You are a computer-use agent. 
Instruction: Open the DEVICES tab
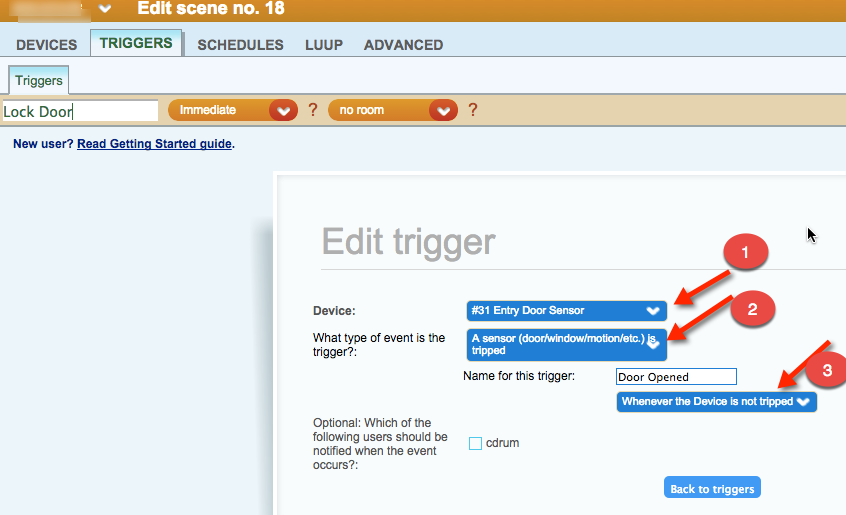pyautogui.click(x=46, y=45)
